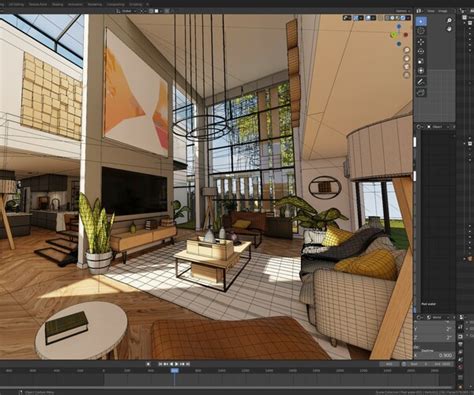Click the red X axis on the navigation gizmo
Image resolution: width=474 pixels, height=395 pixels.
click(x=406, y=35)
